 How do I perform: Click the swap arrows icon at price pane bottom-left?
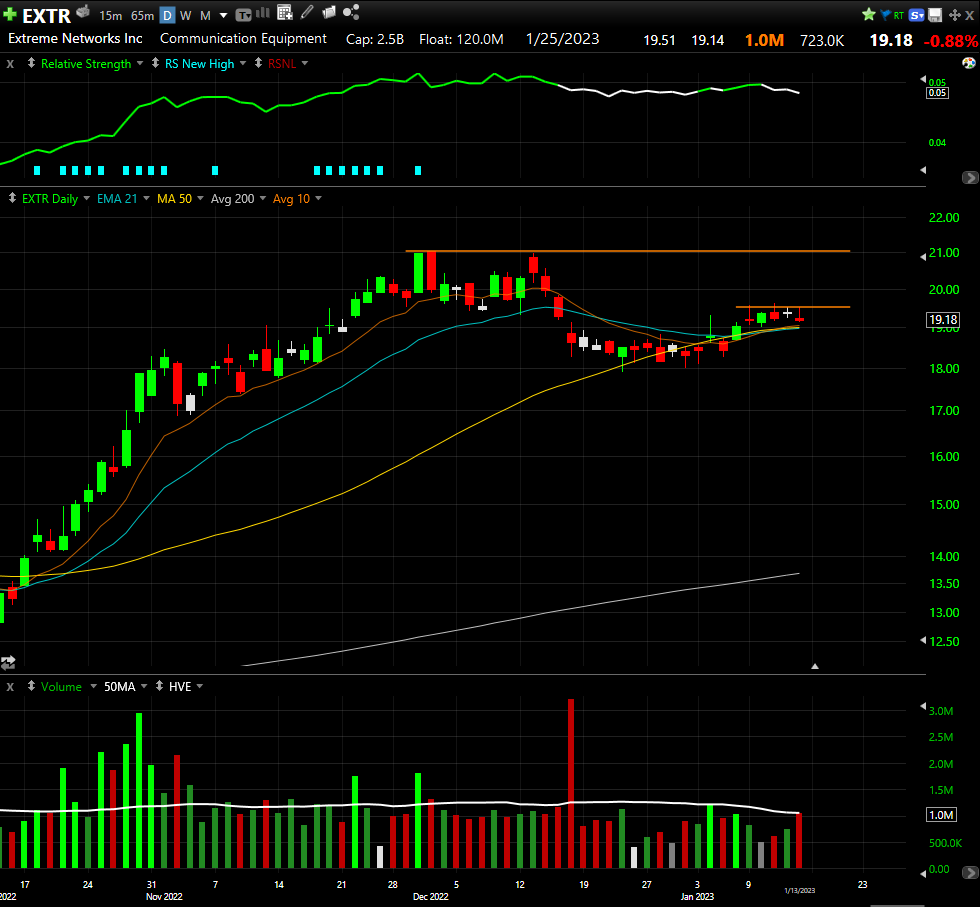8,662
